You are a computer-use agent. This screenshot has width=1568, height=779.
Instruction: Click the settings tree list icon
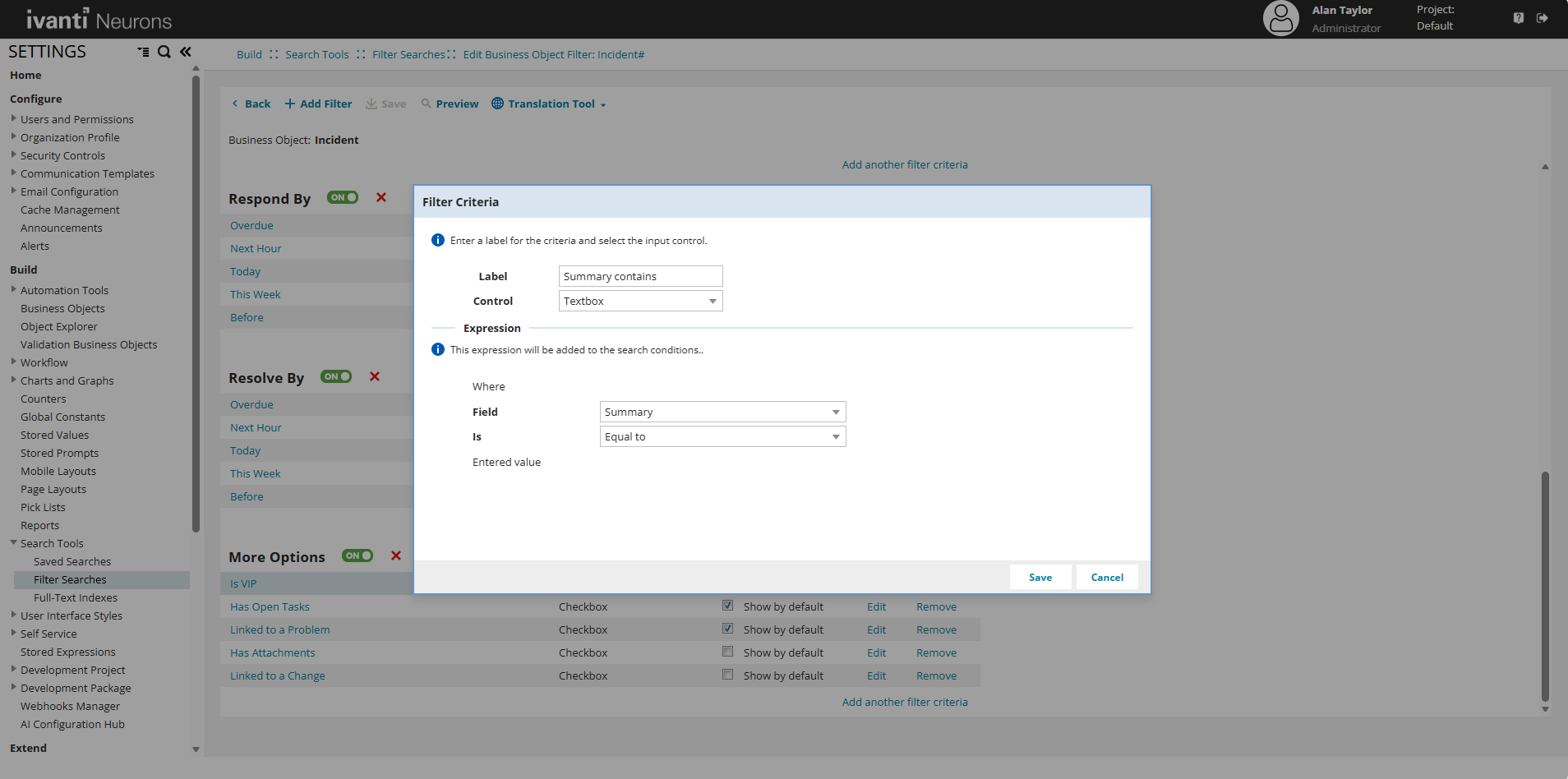pyautogui.click(x=143, y=52)
